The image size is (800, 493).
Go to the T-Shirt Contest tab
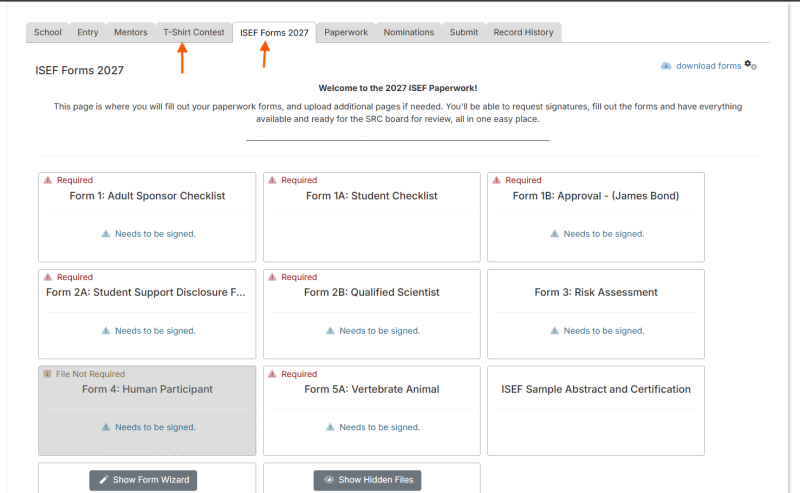tap(193, 32)
